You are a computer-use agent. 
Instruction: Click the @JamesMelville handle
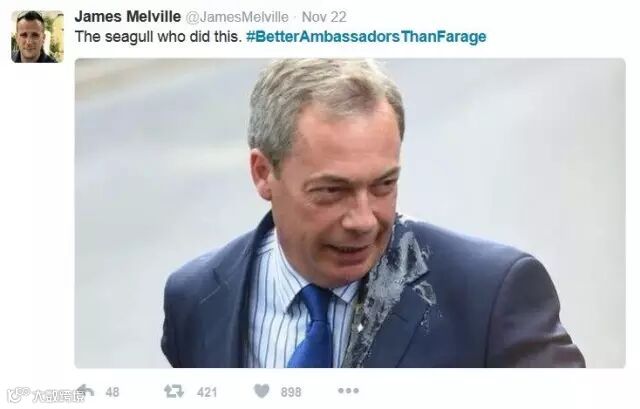click(237, 17)
